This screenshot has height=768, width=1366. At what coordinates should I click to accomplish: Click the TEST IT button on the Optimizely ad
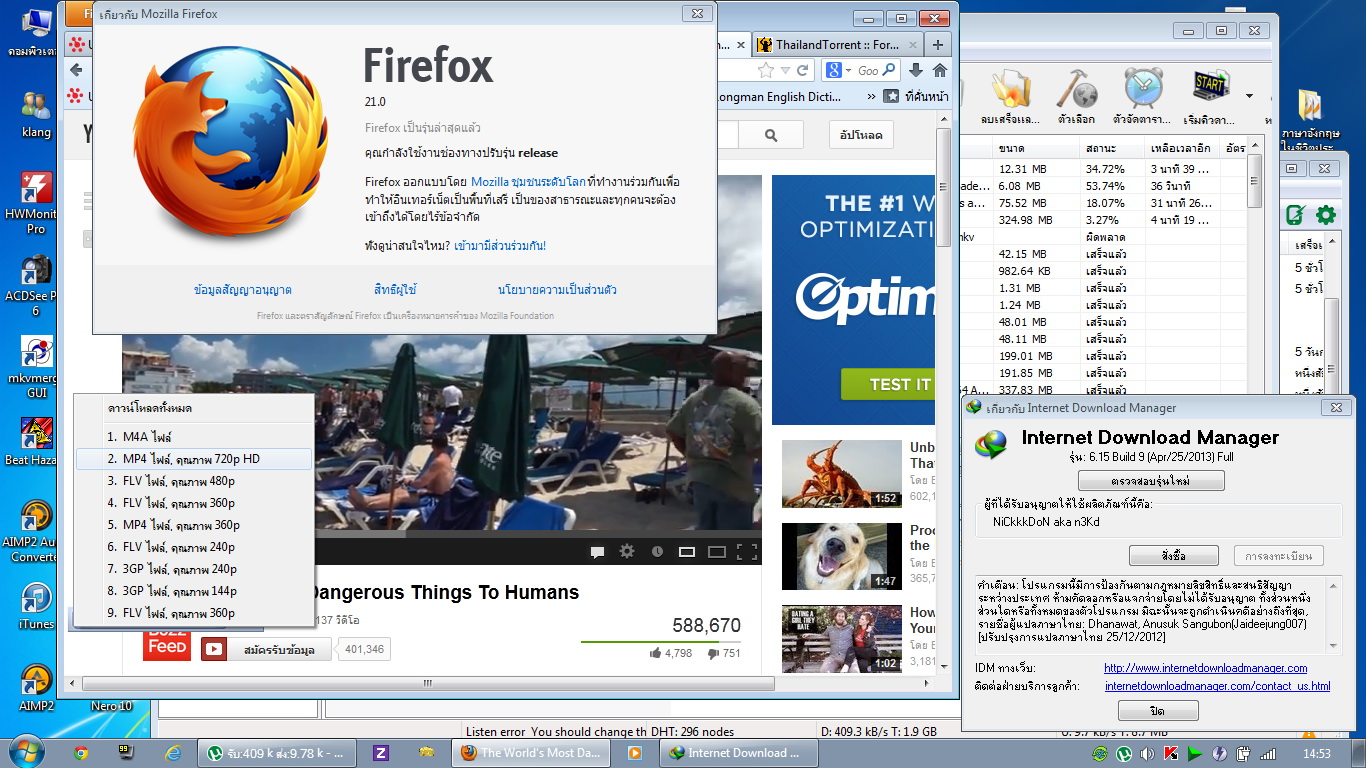888,385
